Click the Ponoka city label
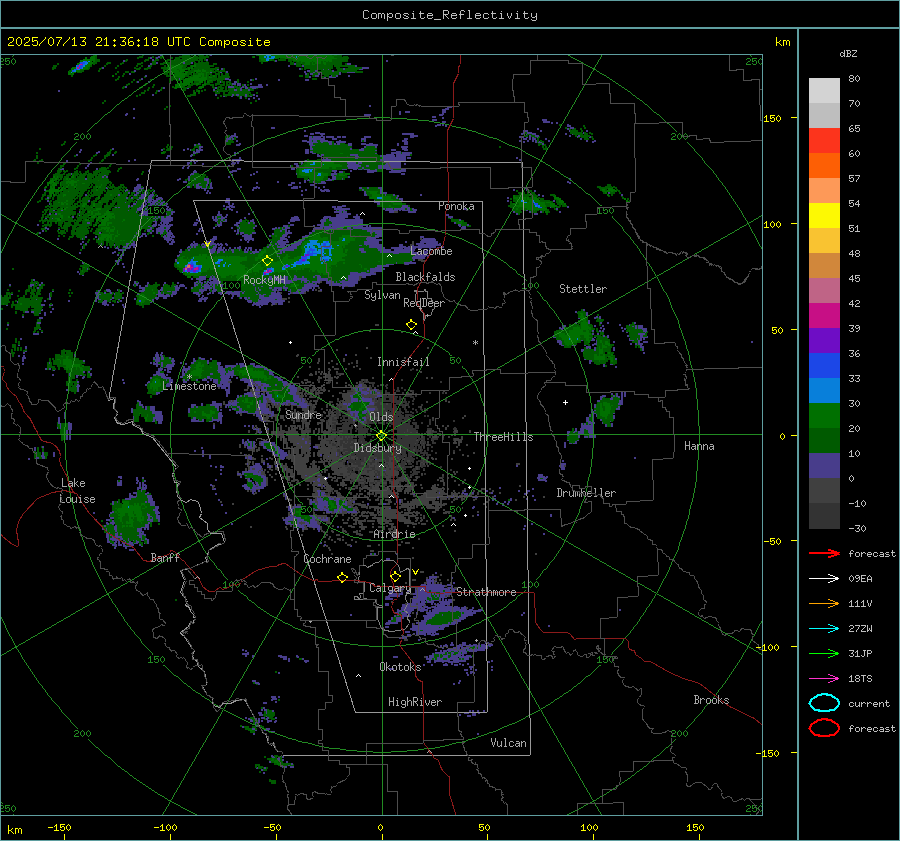 (x=456, y=206)
